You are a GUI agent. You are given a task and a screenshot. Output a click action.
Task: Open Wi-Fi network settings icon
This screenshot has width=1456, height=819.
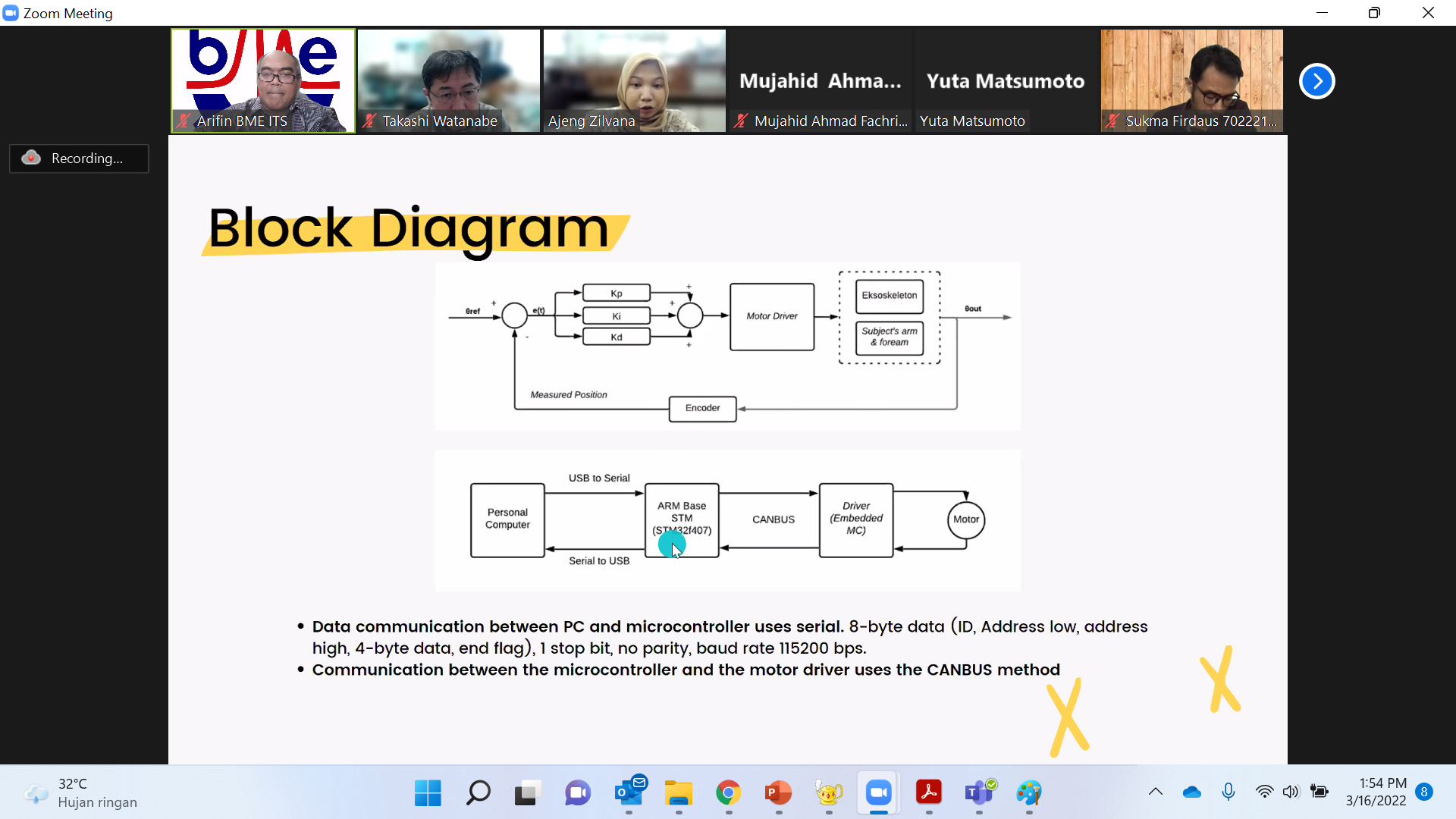pyautogui.click(x=1264, y=792)
